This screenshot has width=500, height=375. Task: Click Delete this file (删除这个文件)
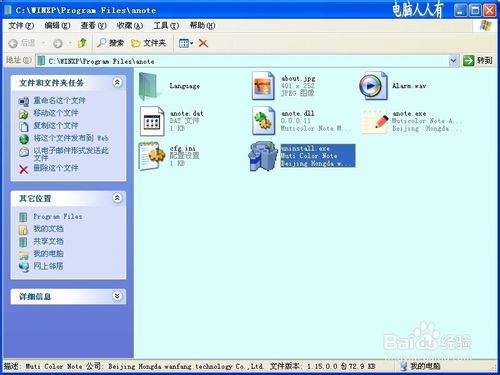(56, 168)
